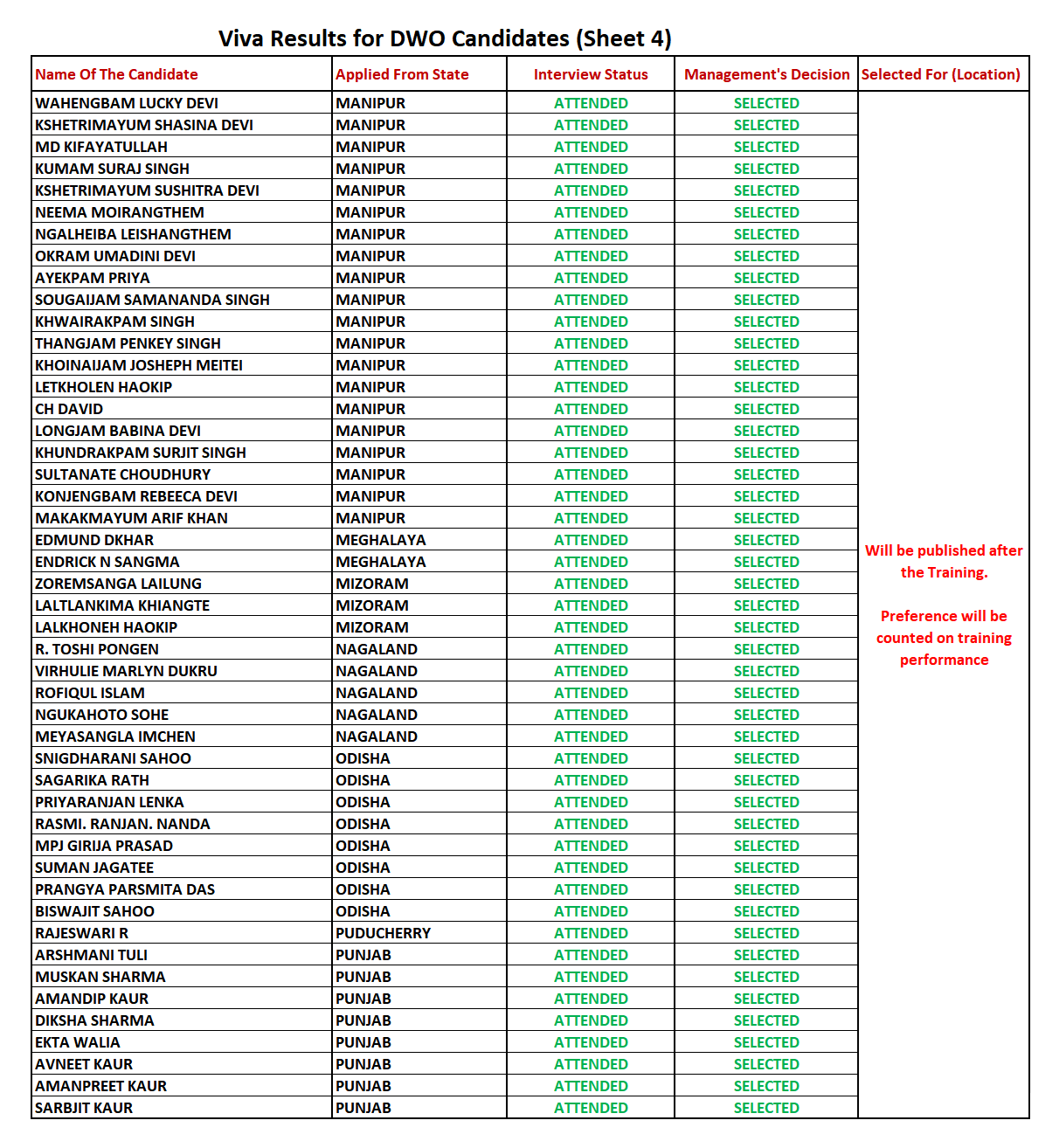The height and width of the screenshot is (1148, 1059).
Task: Click ATTENDED status for ARSHMANI TULI
Action: (x=591, y=955)
